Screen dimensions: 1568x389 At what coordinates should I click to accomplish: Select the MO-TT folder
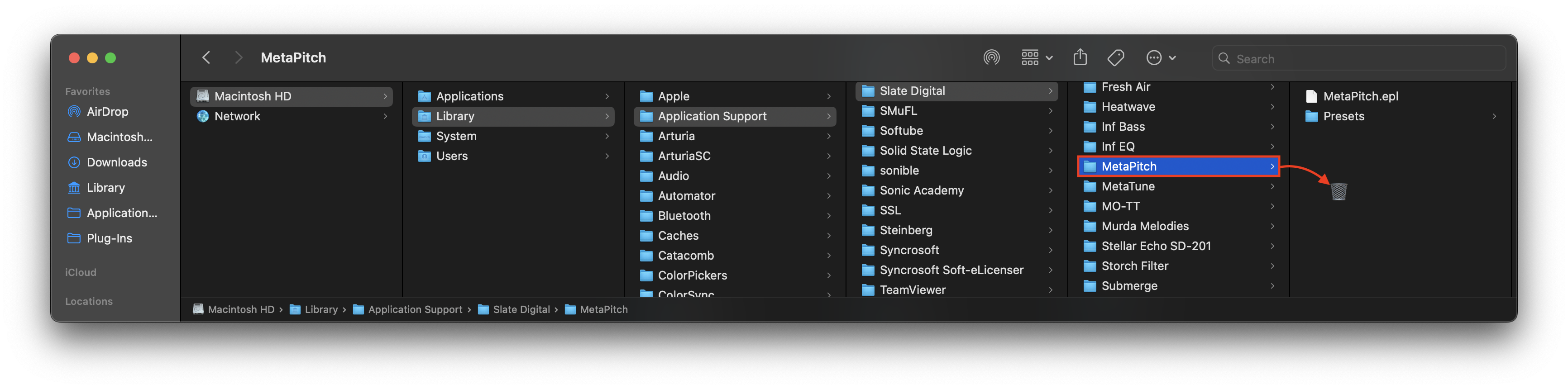point(1177,207)
